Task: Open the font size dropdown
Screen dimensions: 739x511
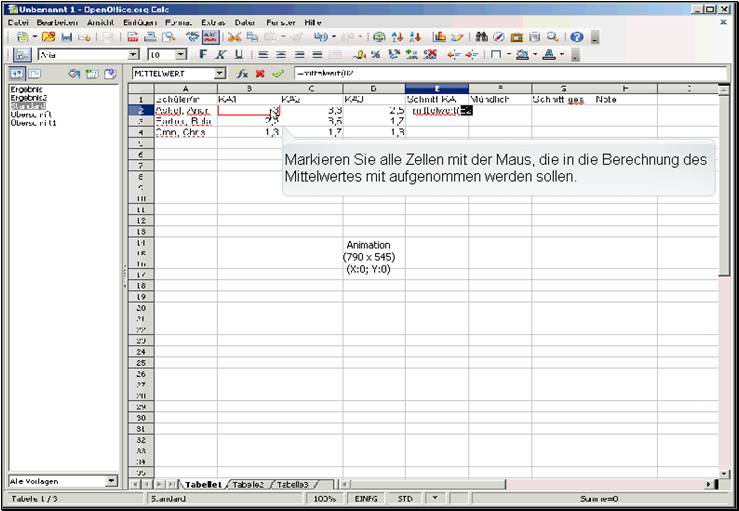Action: click(181, 55)
